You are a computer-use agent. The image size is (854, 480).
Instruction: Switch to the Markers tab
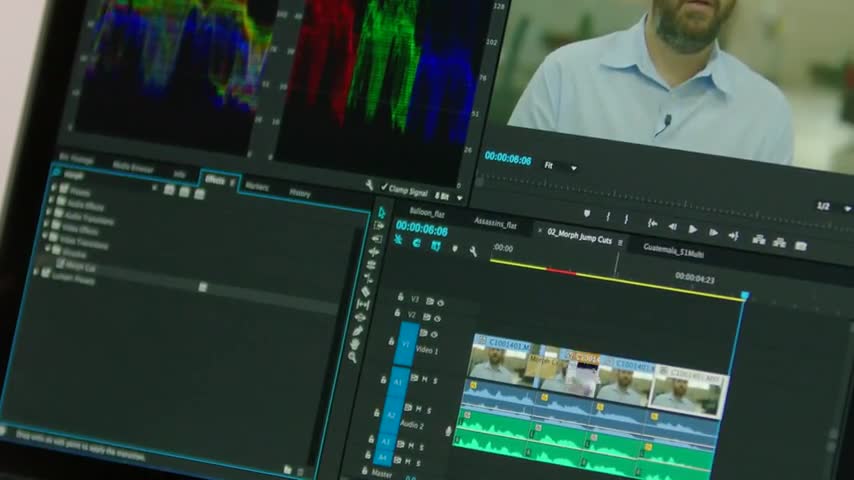coord(257,187)
